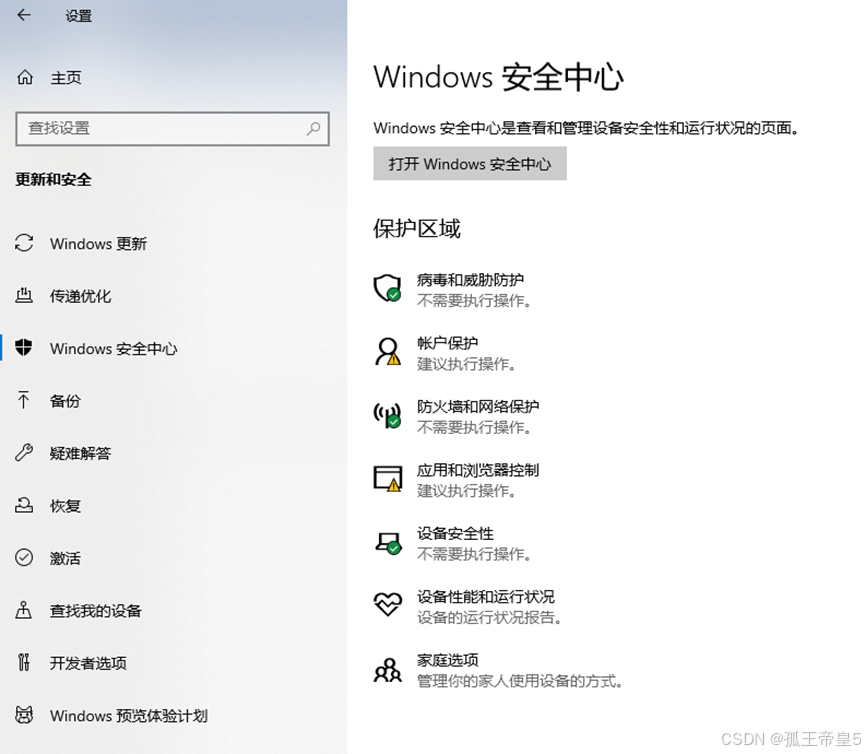Click the 应用和浏览器控制 window icon
This screenshot has height=754, width=865.
click(387, 478)
